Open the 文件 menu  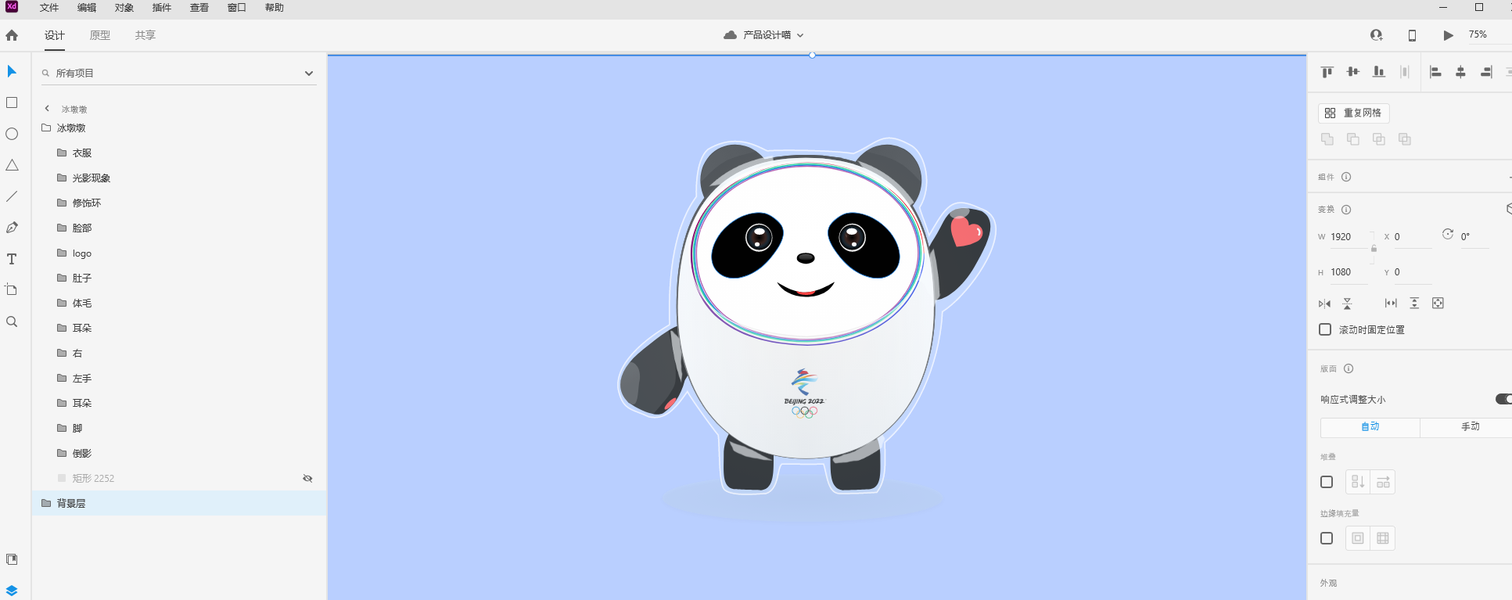tap(49, 8)
